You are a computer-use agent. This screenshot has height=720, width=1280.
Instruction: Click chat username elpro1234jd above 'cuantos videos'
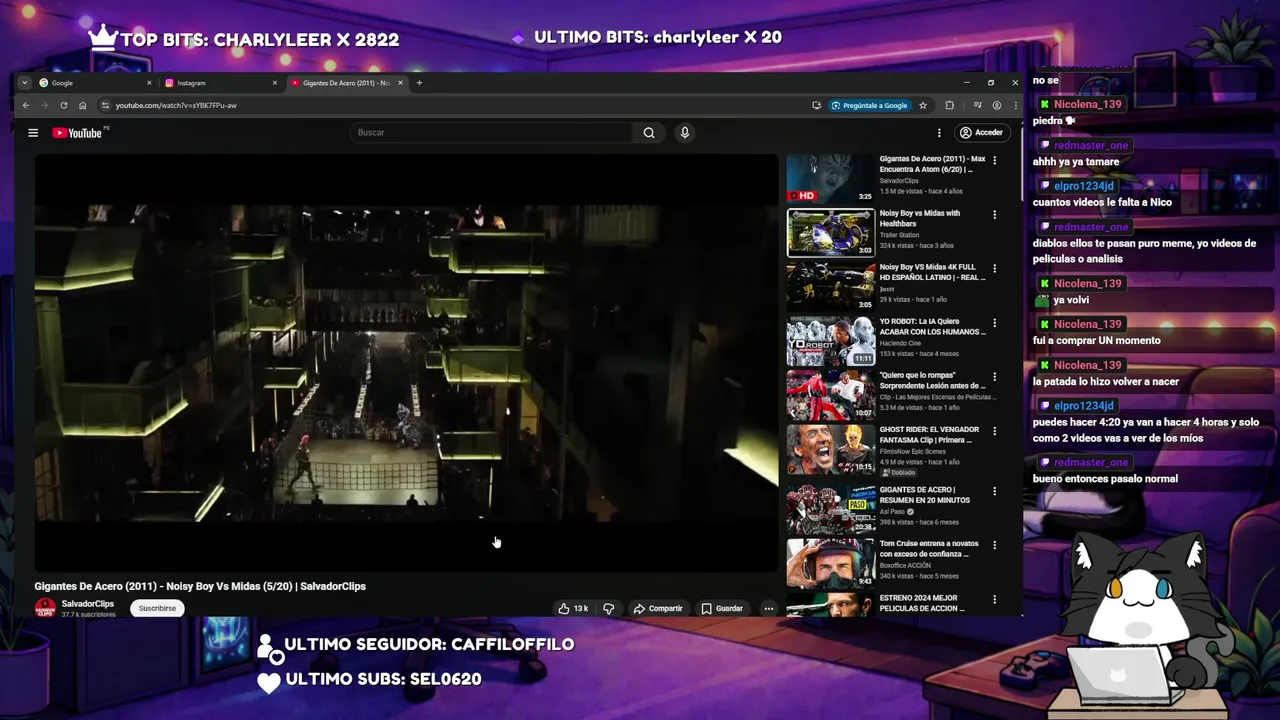1083,186
